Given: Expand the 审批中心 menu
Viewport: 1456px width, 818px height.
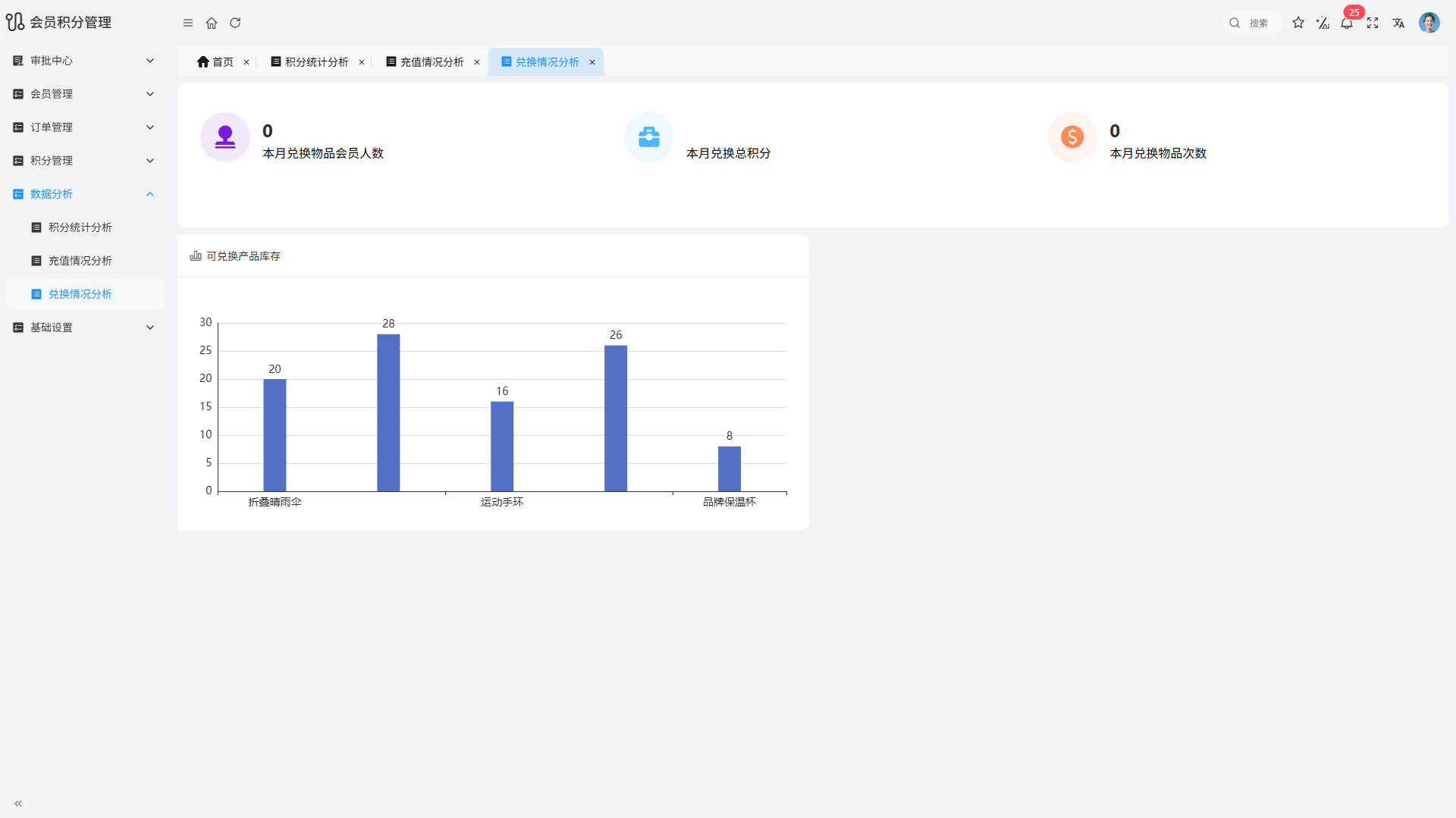Looking at the screenshot, I should tap(83, 61).
